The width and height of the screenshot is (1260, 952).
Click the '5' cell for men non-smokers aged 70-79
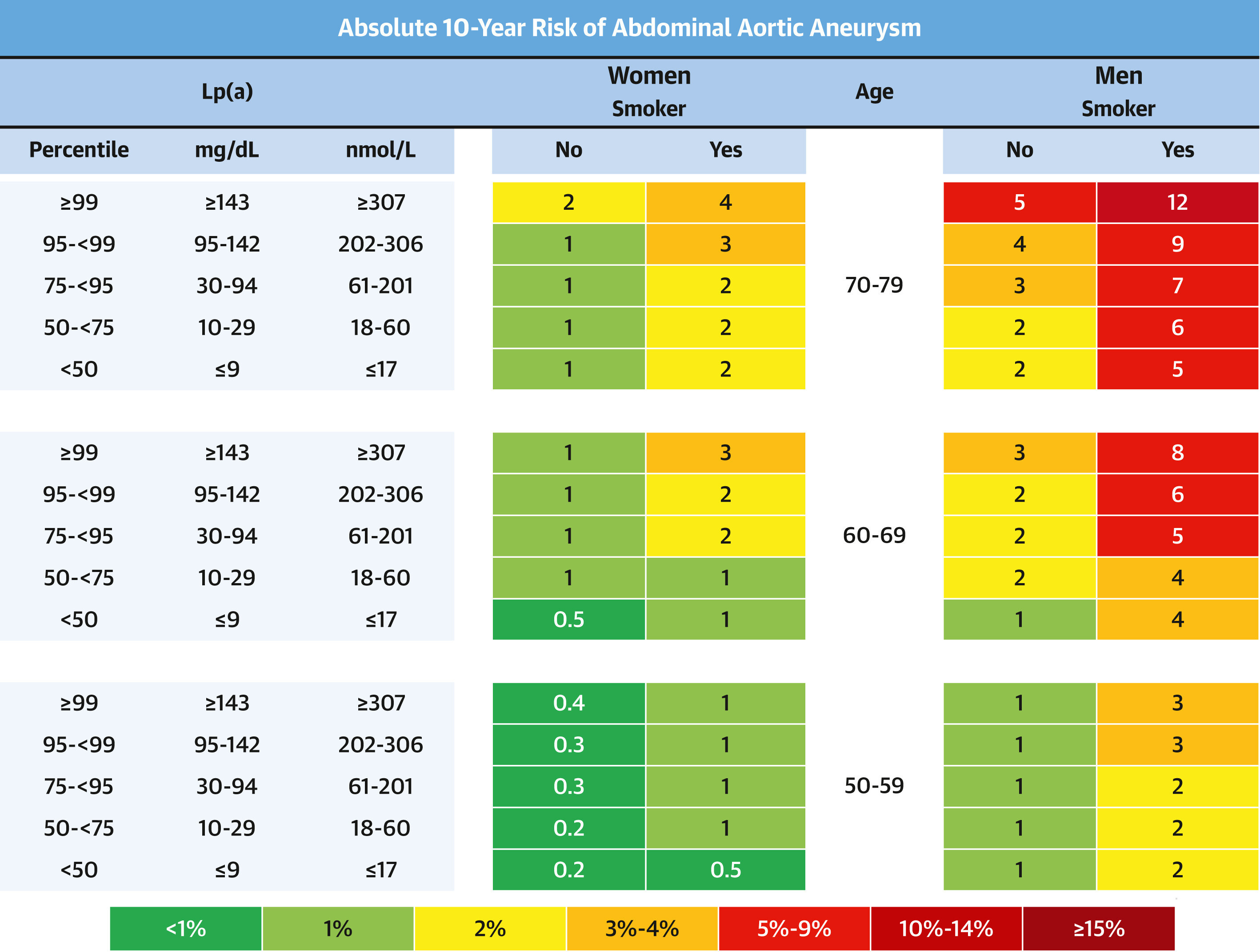[1020, 202]
